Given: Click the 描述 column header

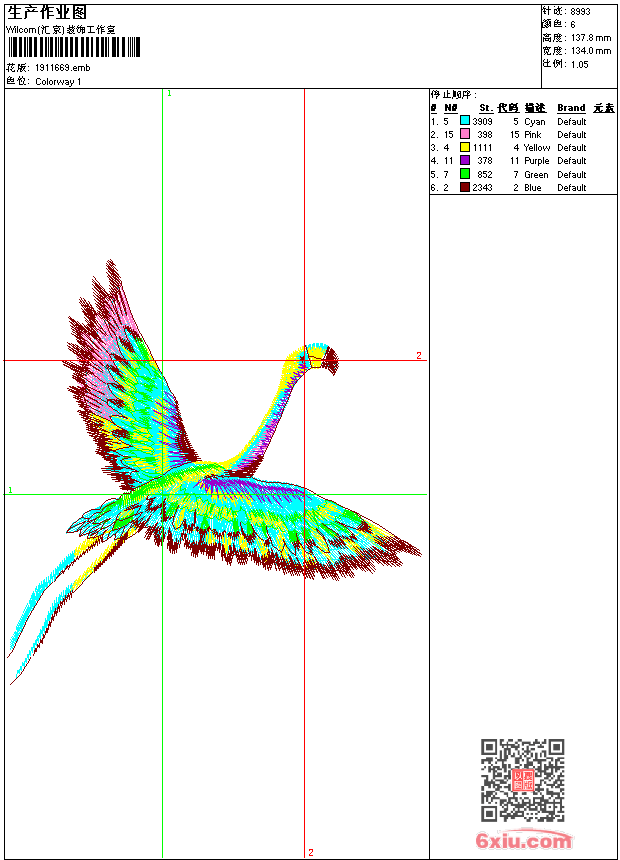Looking at the screenshot, I should pyautogui.click(x=535, y=108).
